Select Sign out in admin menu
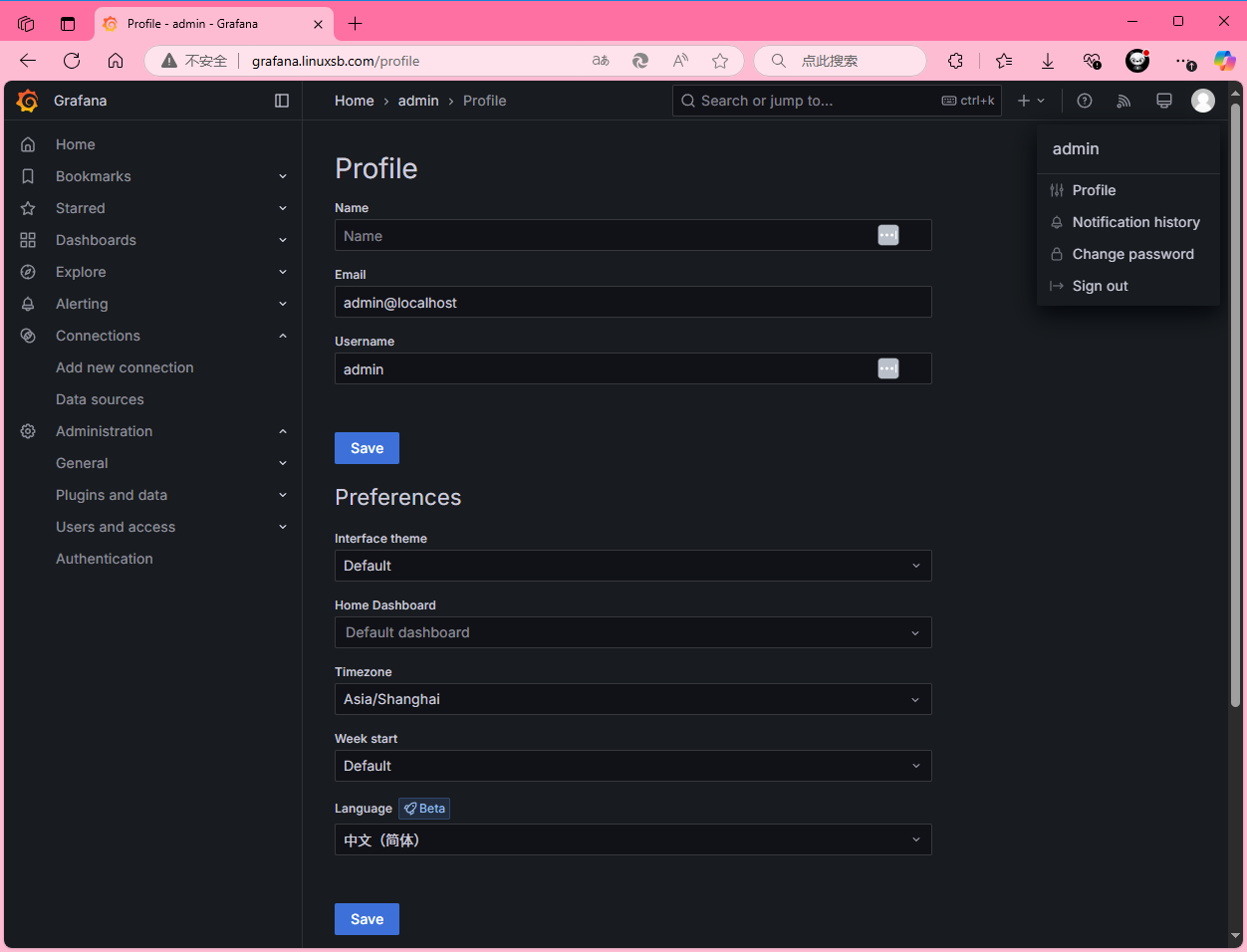 (1128, 286)
